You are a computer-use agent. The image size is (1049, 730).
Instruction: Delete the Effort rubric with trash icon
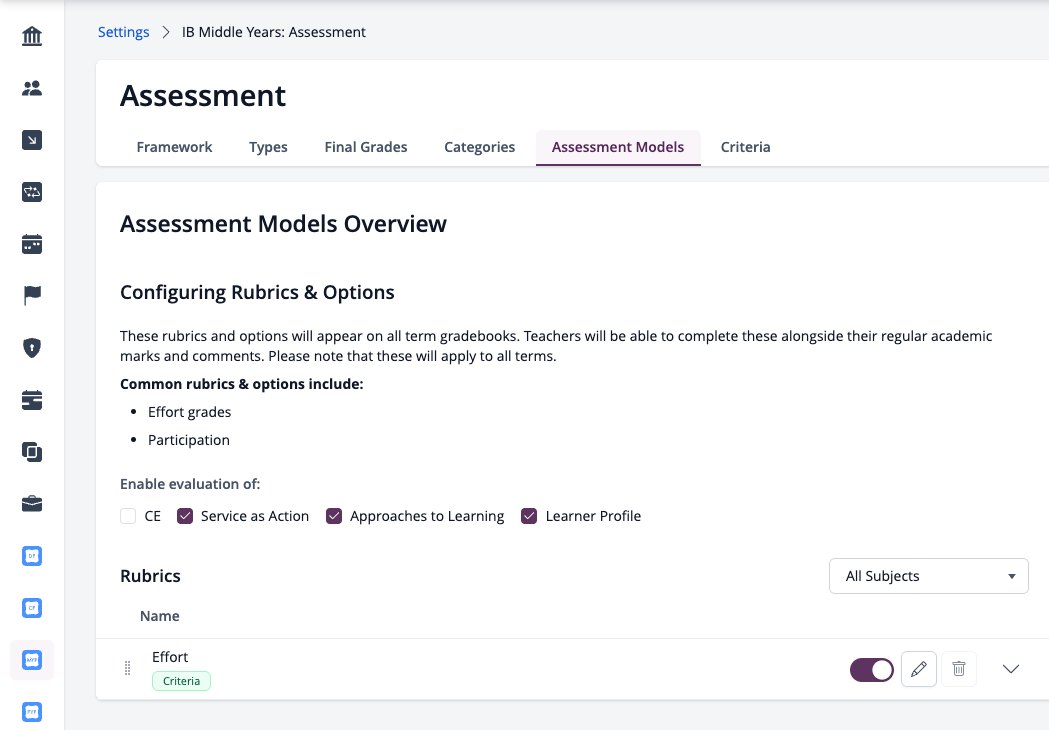tap(959, 668)
